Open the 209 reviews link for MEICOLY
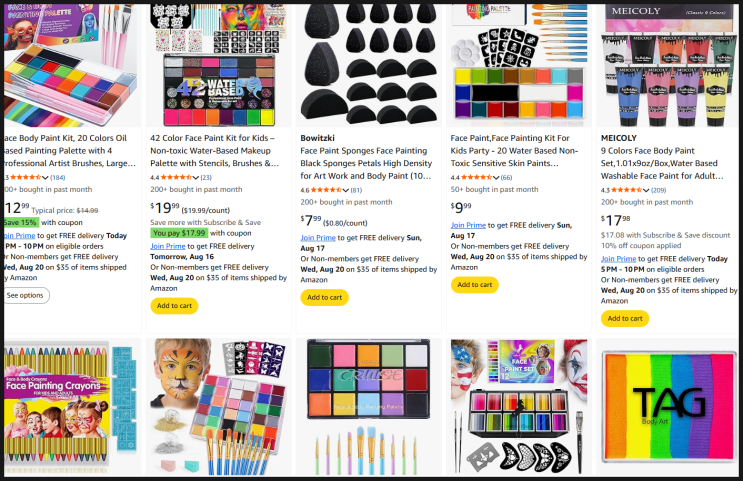Image resolution: width=743 pixels, height=481 pixels. [659, 190]
